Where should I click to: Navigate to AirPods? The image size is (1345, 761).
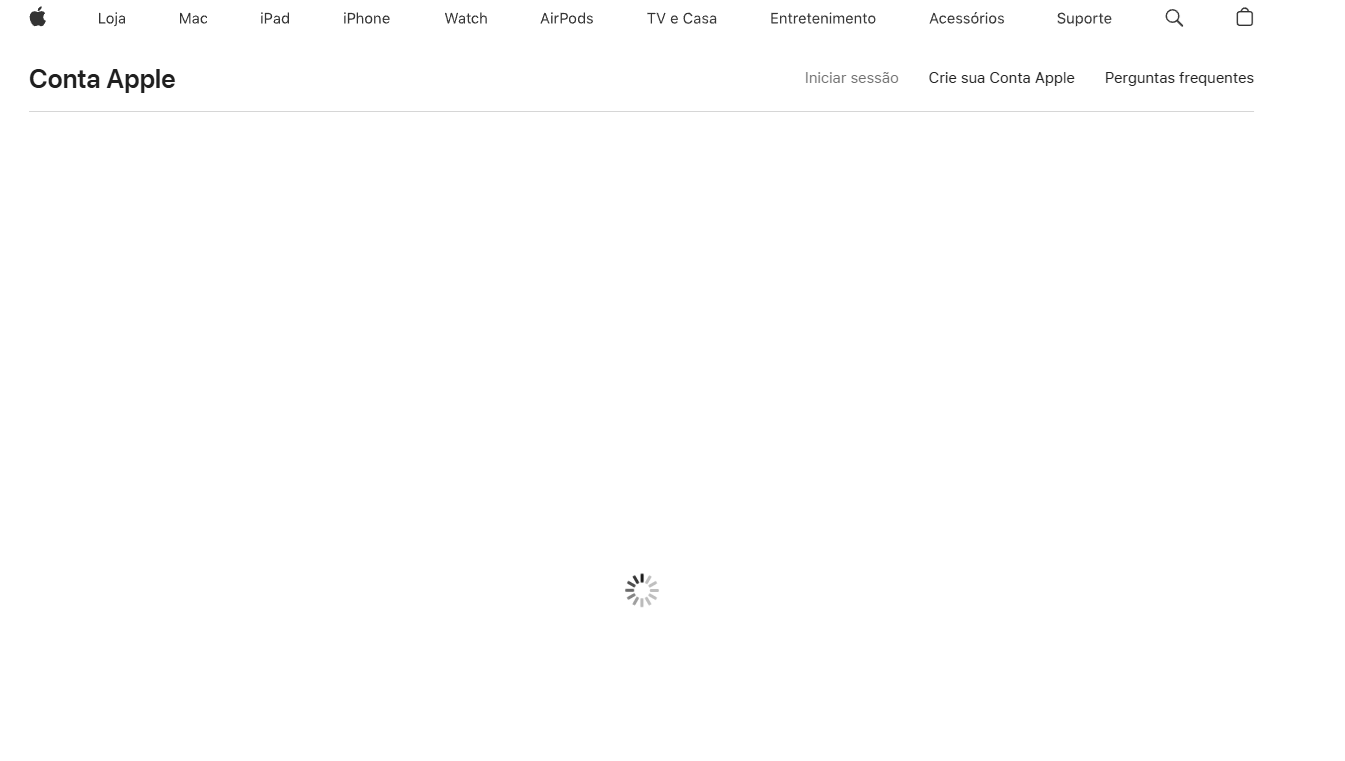(x=567, y=19)
